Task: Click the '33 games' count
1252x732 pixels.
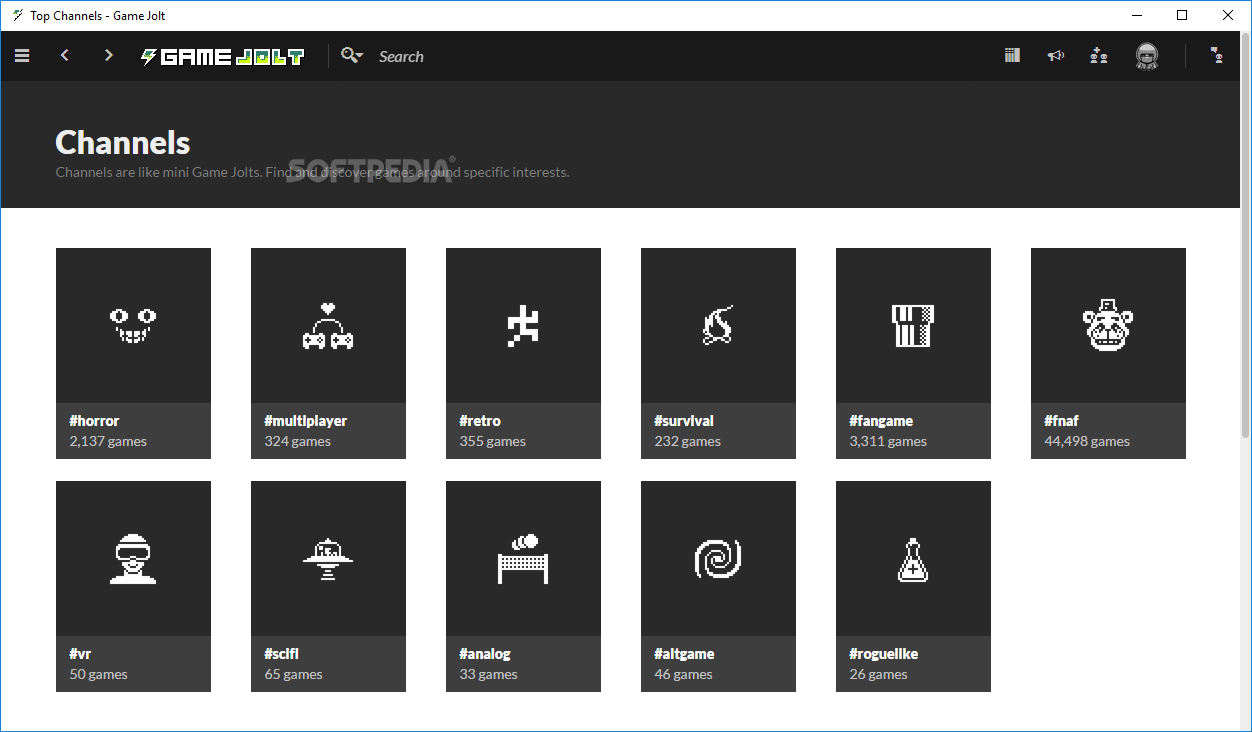Action: [489, 674]
